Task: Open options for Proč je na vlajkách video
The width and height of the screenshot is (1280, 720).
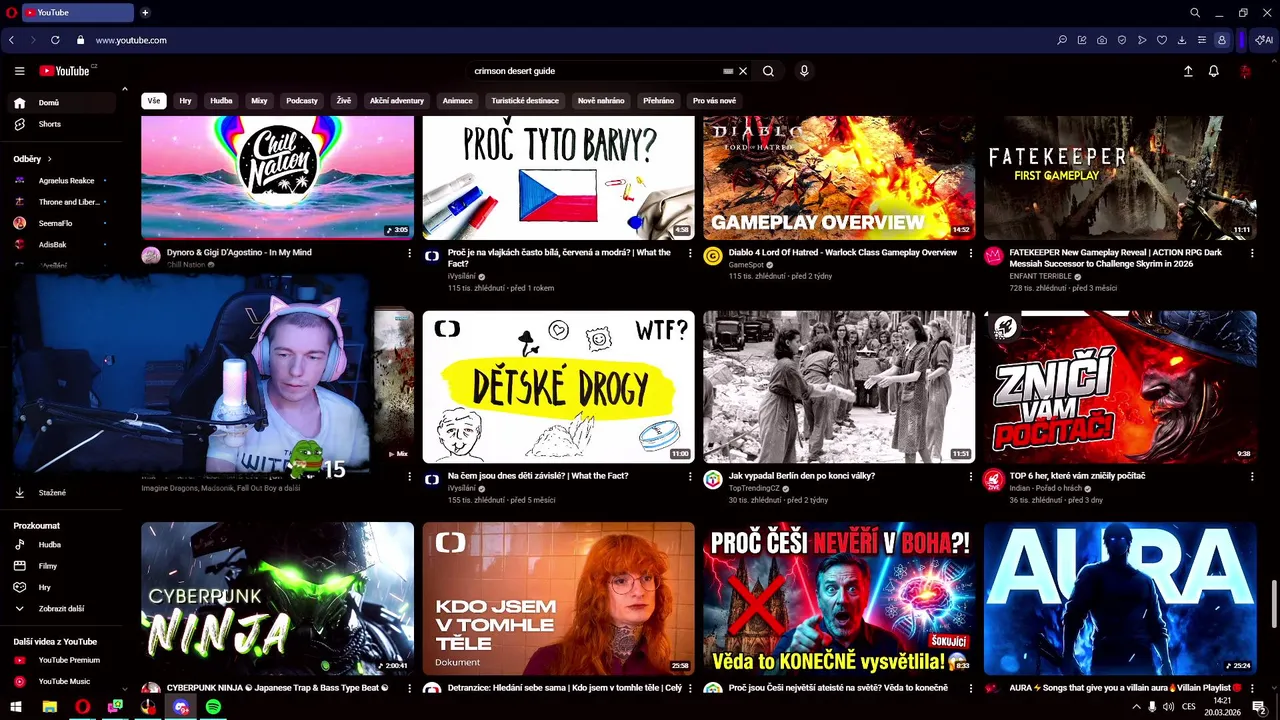Action: point(689,254)
